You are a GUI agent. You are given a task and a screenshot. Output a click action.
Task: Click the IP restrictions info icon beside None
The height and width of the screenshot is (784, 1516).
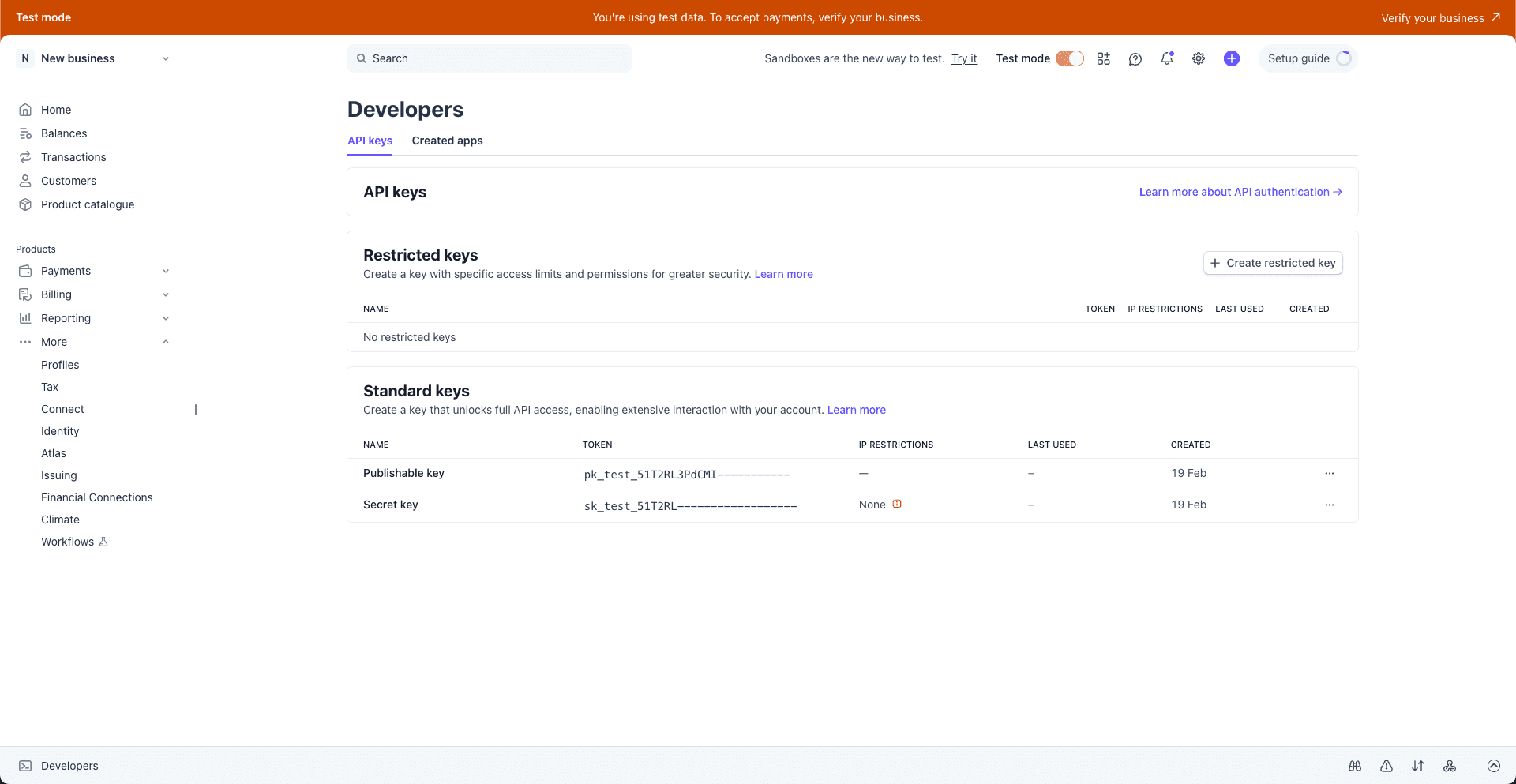pyautogui.click(x=897, y=504)
